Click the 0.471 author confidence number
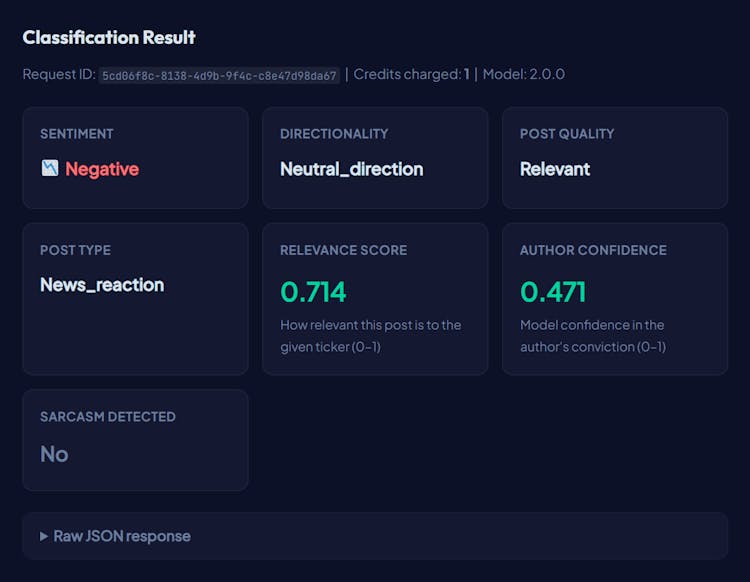This screenshot has width=750, height=582. tap(553, 292)
